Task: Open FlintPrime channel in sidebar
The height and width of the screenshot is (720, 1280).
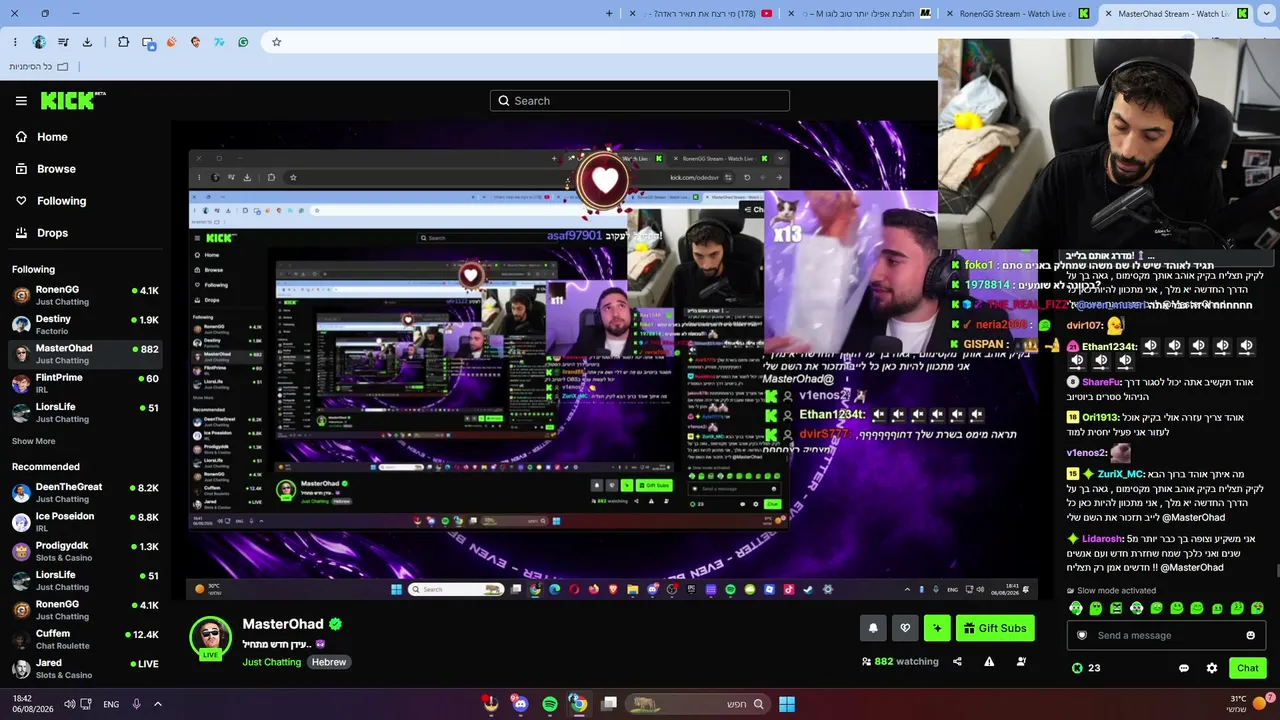Action: [86, 383]
